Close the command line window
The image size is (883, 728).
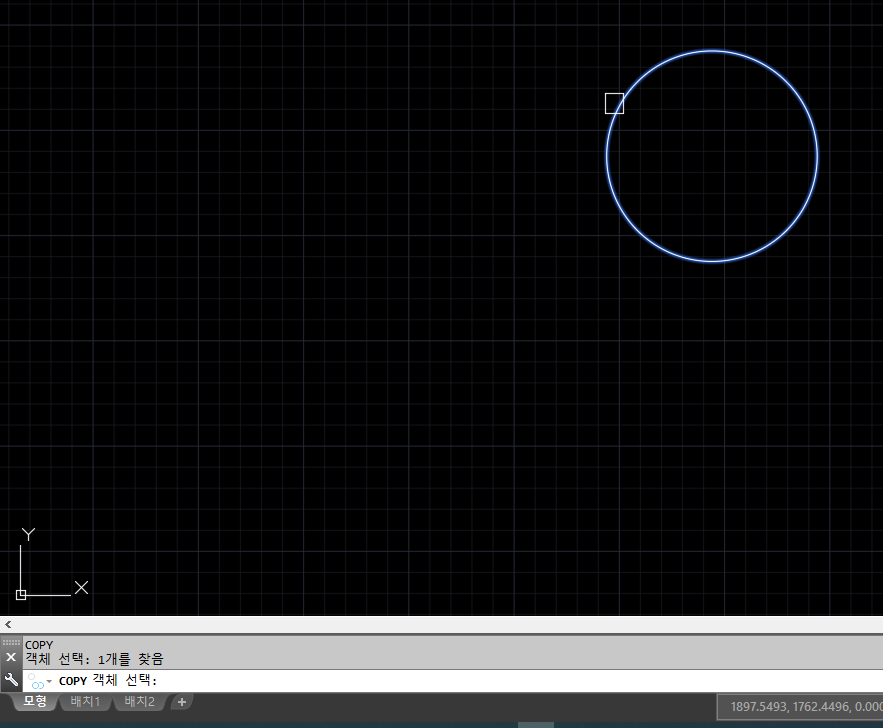coord(11,657)
